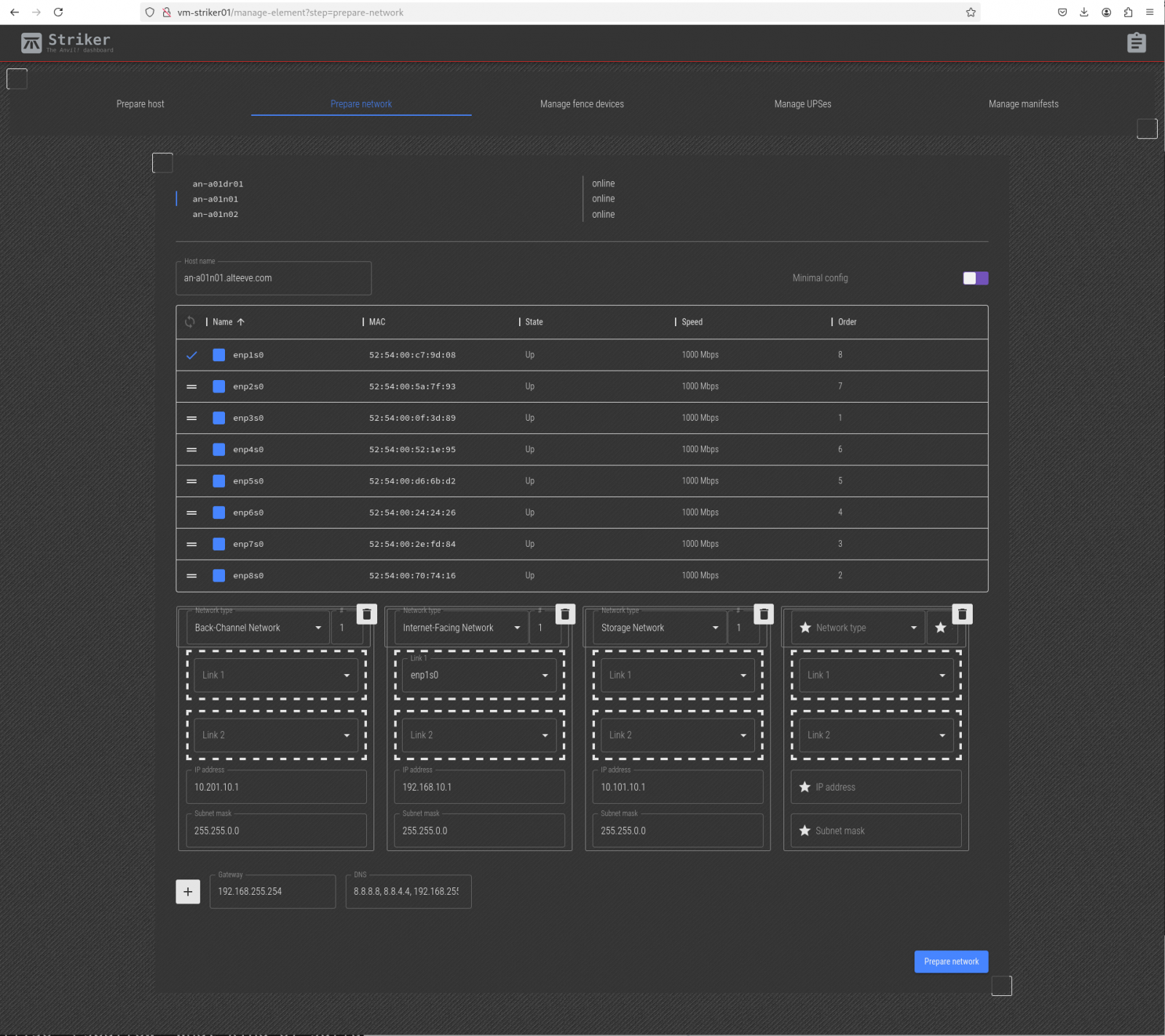Switch to Manage fence devices tab

582,104
